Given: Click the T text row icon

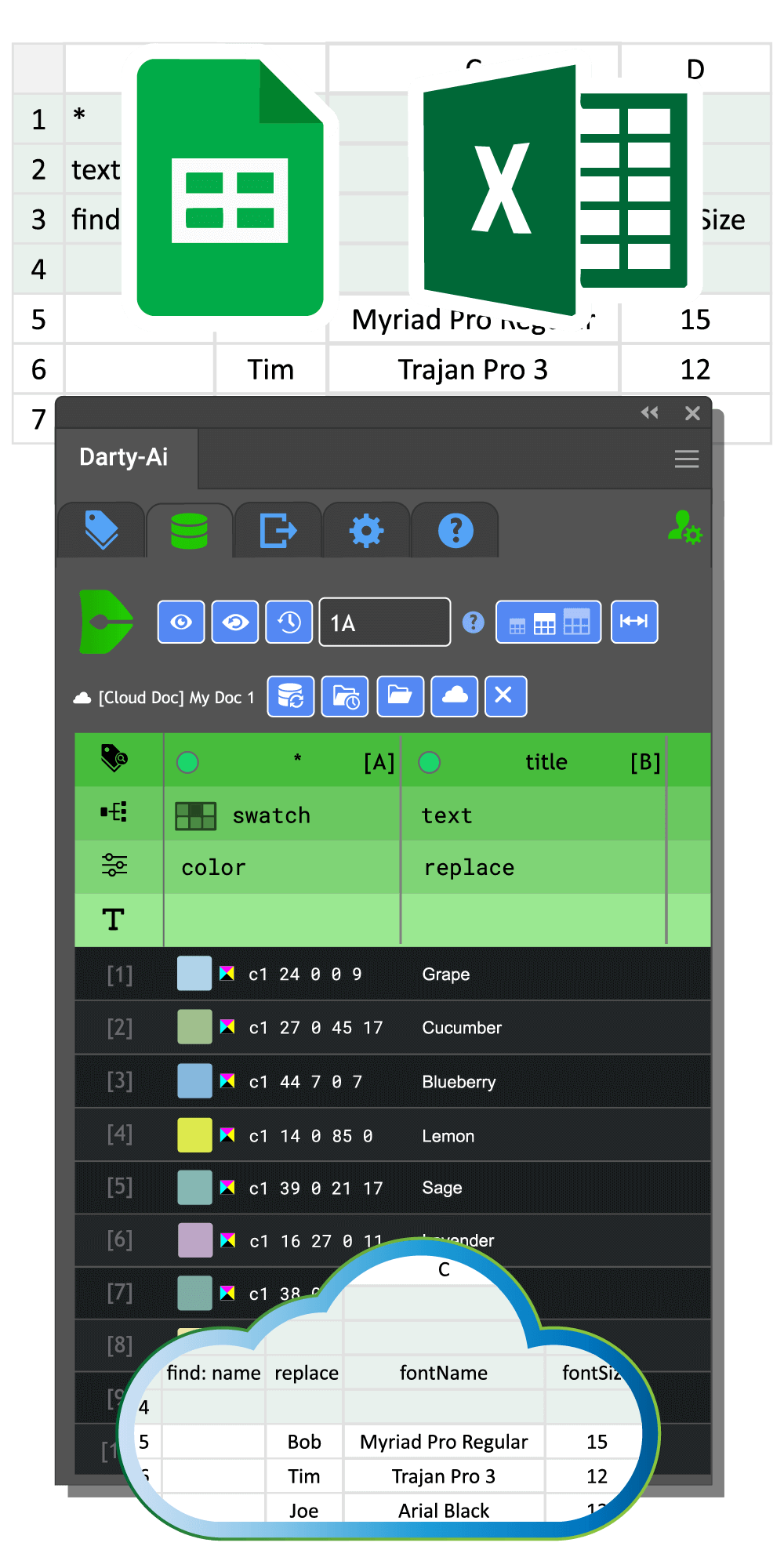Looking at the screenshot, I should click(x=114, y=919).
